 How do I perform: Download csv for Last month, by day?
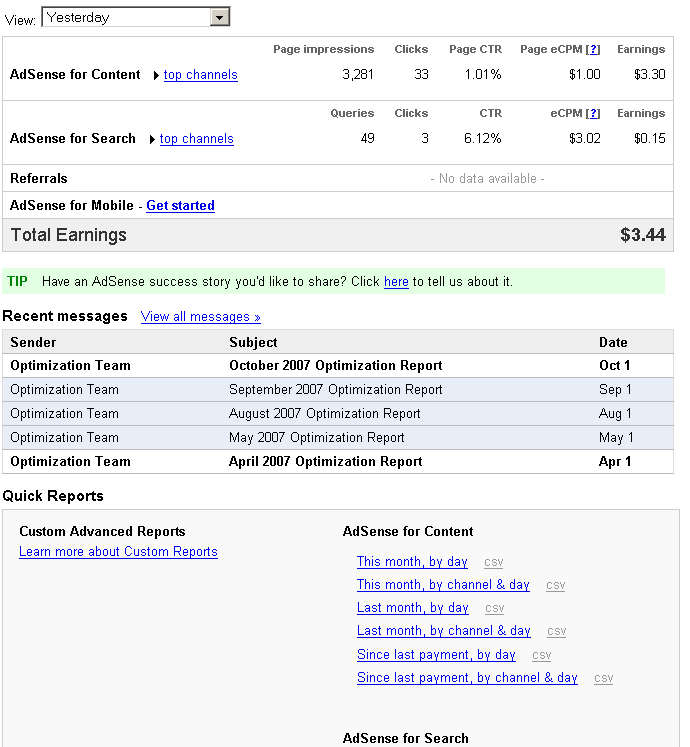pos(494,608)
